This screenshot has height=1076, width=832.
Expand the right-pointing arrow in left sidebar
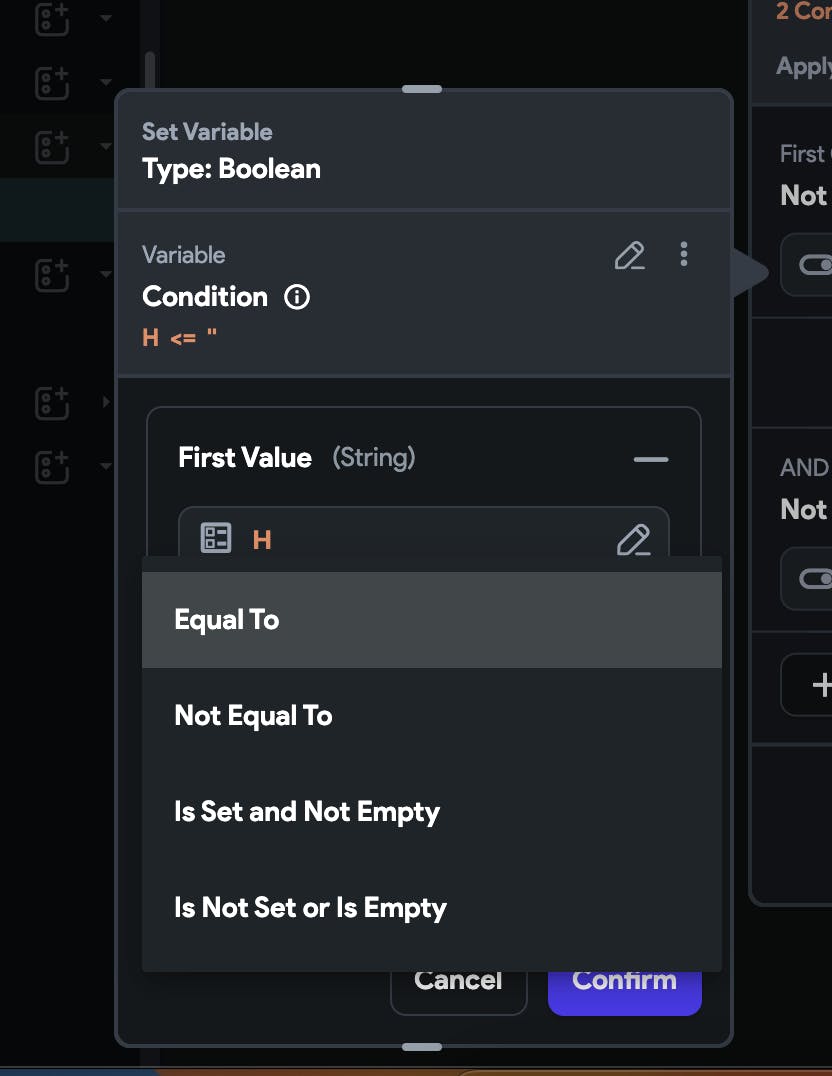tap(106, 402)
